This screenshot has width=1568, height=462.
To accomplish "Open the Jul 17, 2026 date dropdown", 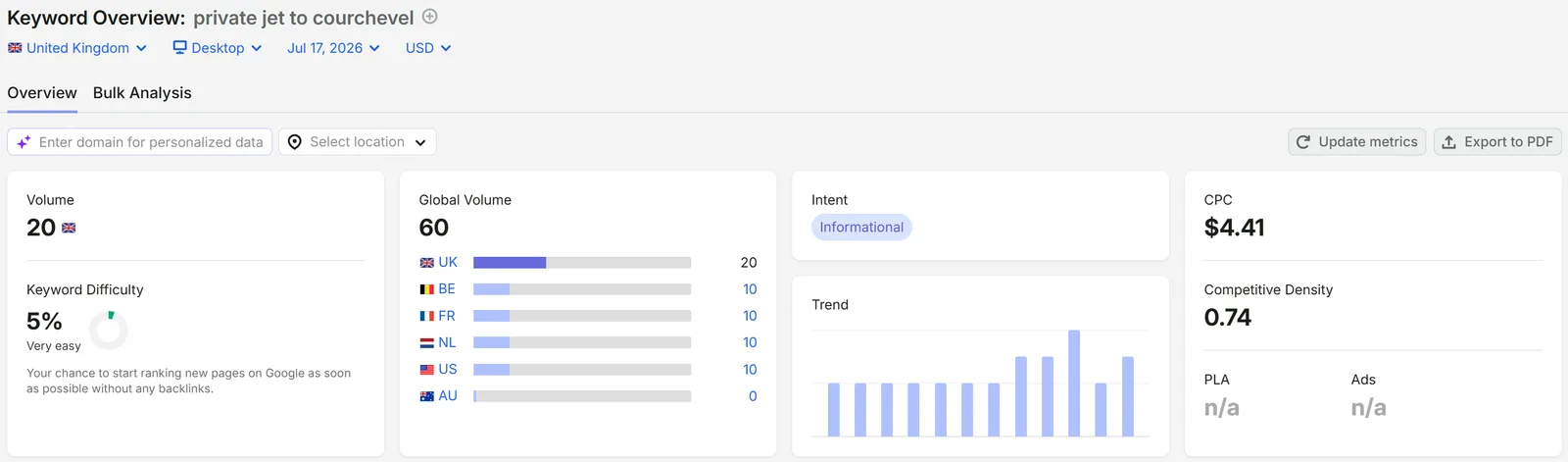I will pyautogui.click(x=333, y=48).
